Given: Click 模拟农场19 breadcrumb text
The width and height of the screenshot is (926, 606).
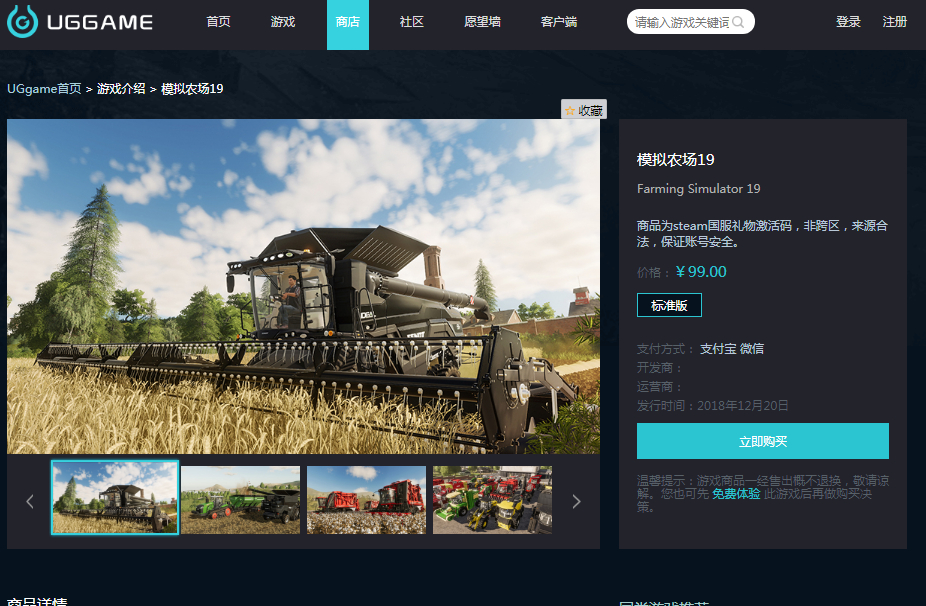Looking at the screenshot, I should tap(192, 89).
